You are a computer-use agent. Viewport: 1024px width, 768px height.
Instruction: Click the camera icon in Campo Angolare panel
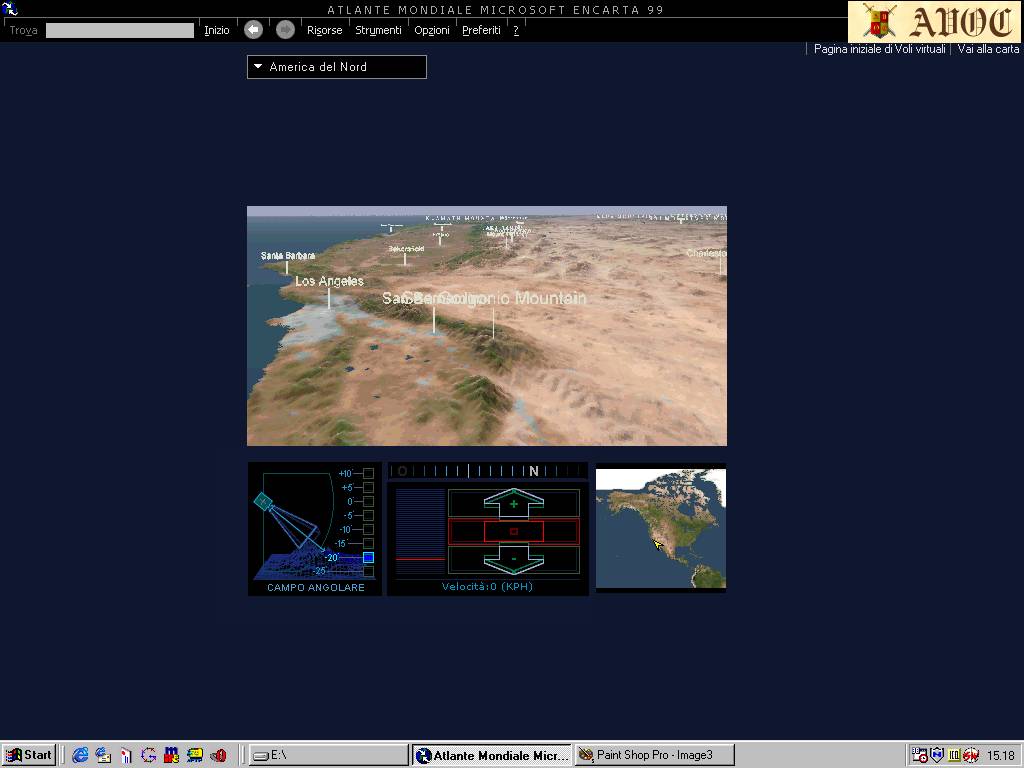pos(263,502)
